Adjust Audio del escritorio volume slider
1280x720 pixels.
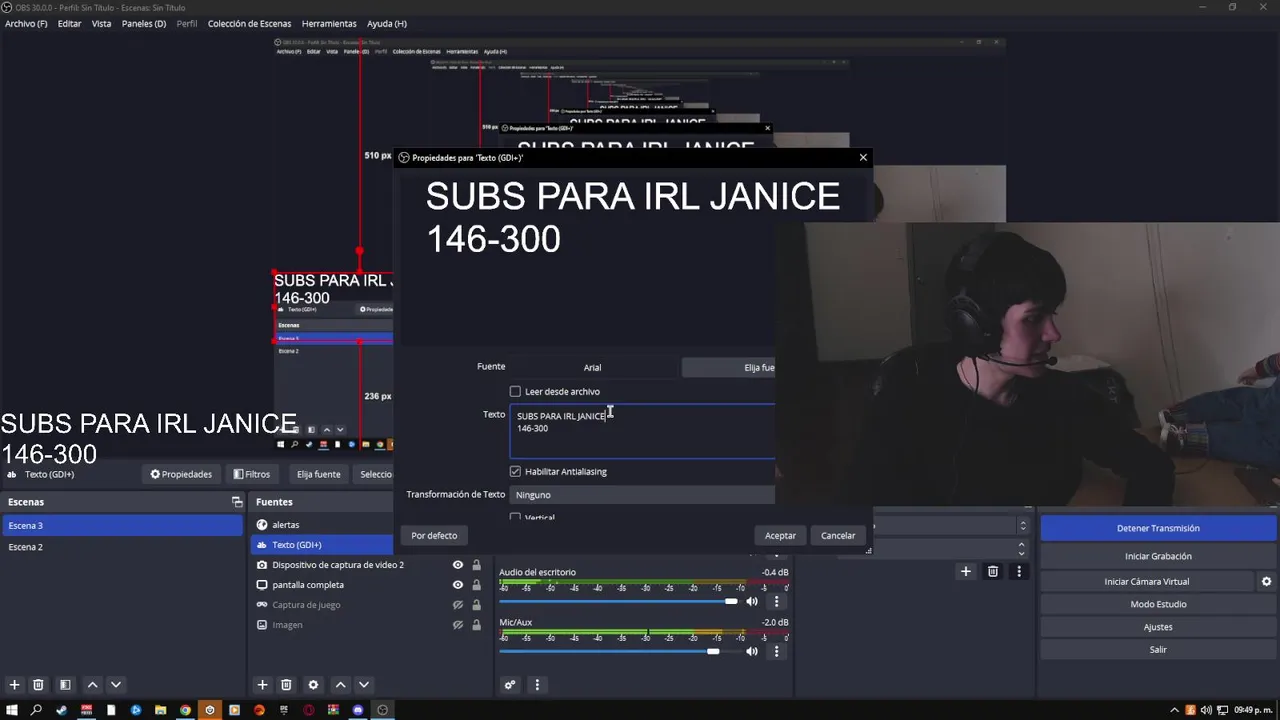tap(731, 601)
